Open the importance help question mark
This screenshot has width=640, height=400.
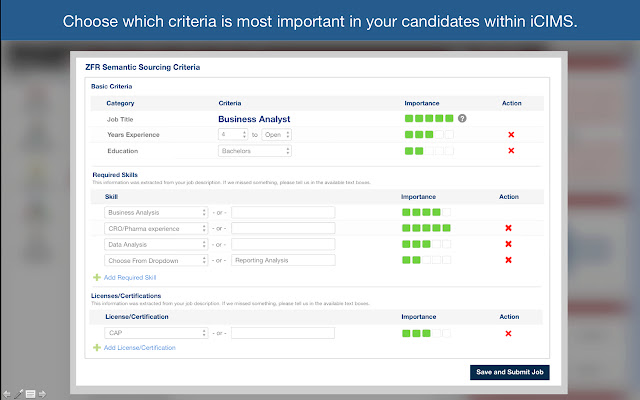pyautogui.click(x=462, y=118)
